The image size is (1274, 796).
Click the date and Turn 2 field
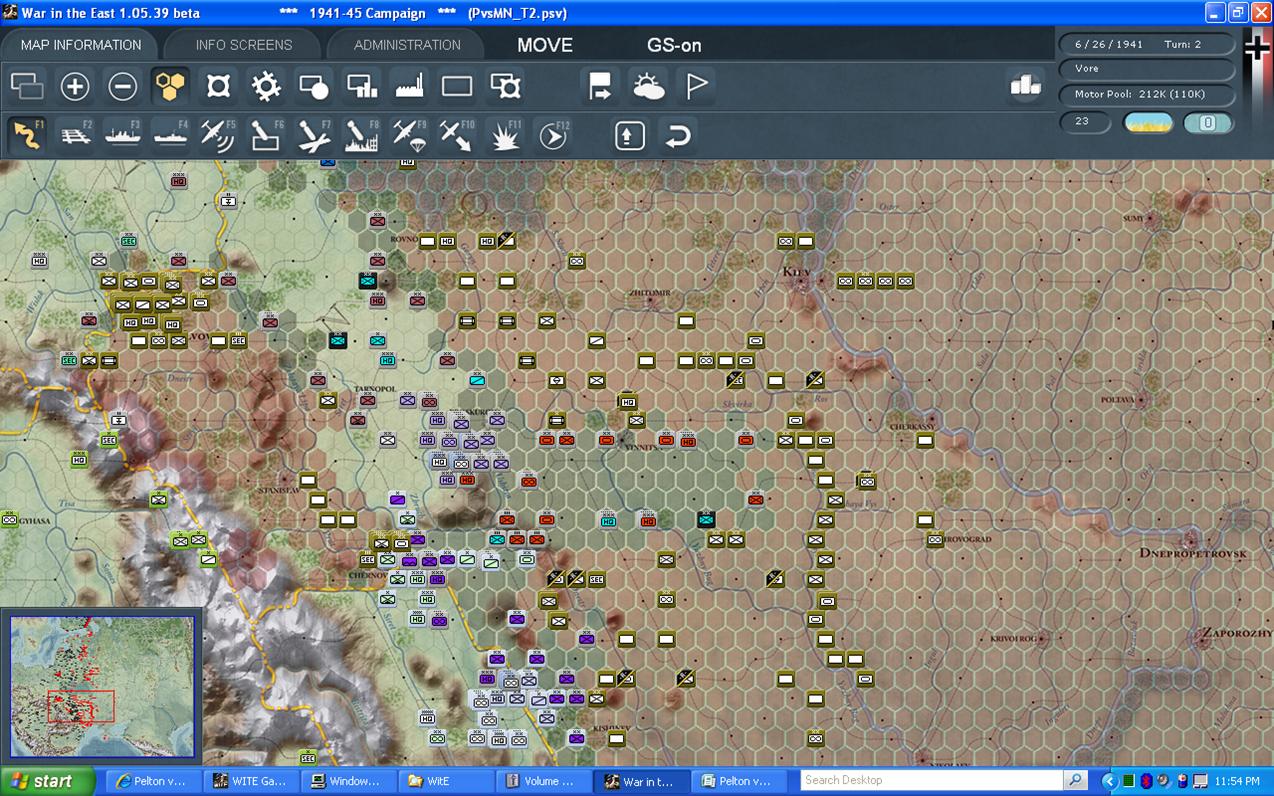tap(1146, 44)
